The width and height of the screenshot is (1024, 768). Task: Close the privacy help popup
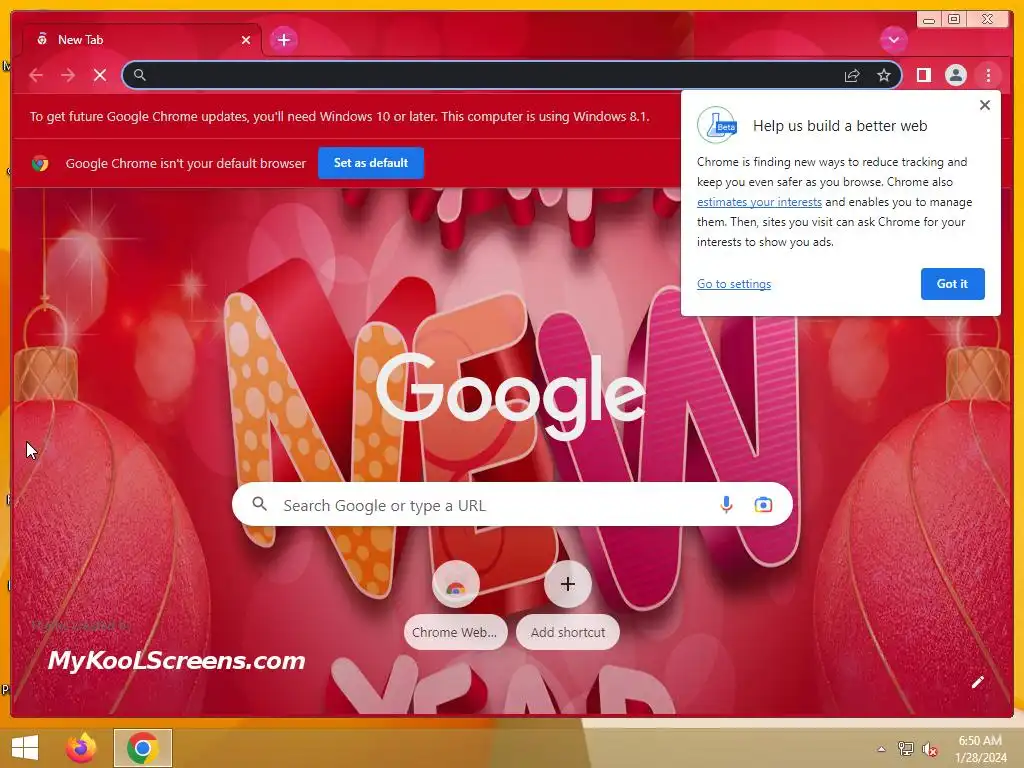(x=985, y=105)
